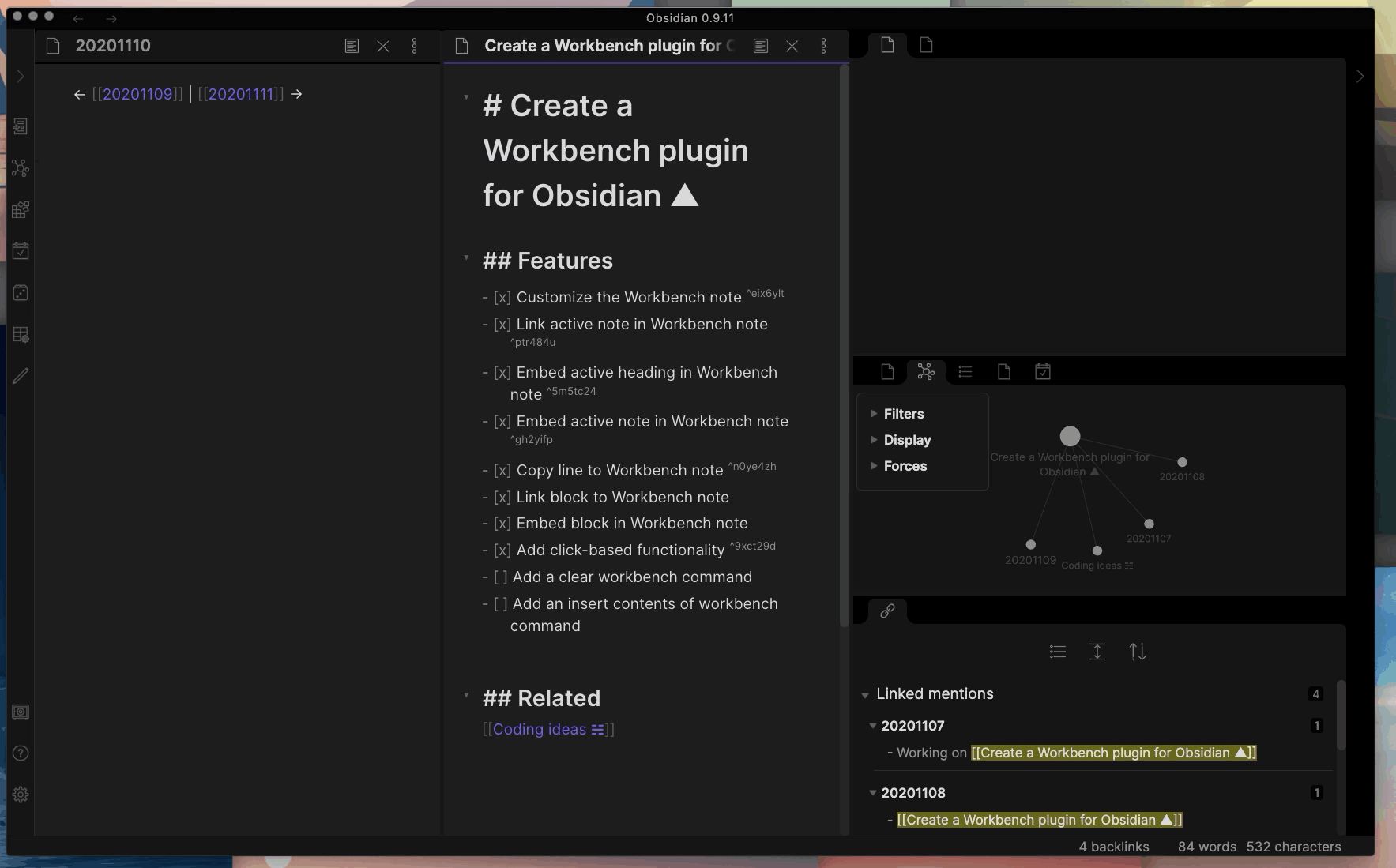Collapse the 20201108 backlink group

873,793
